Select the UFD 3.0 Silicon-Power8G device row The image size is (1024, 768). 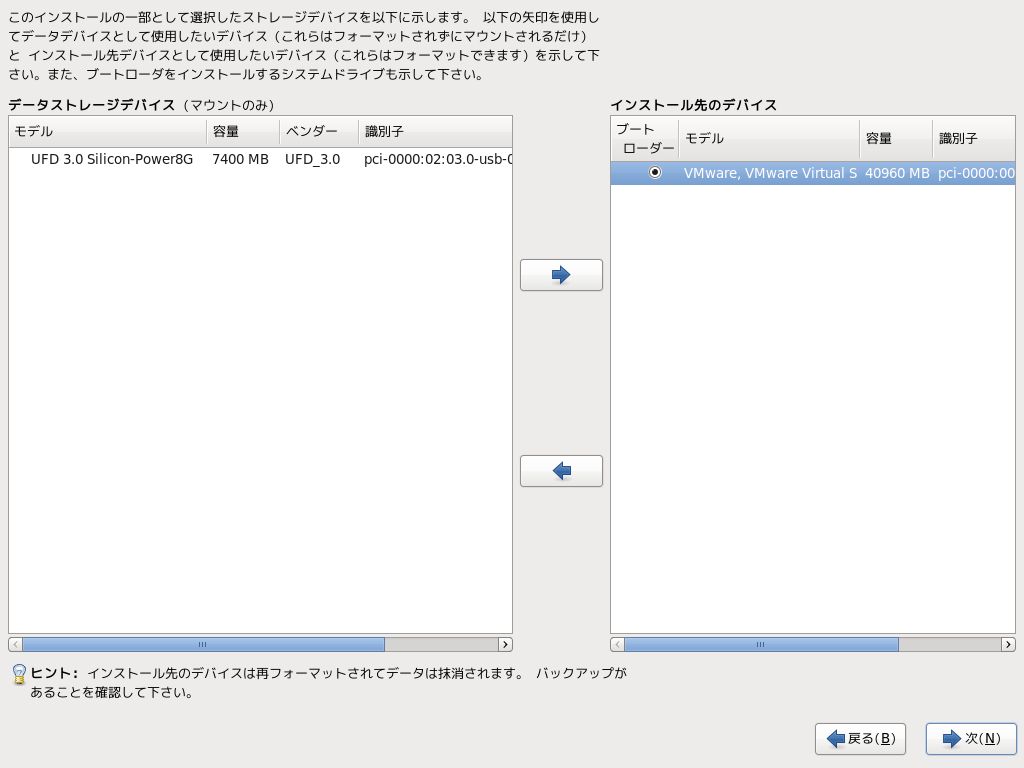(112, 159)
